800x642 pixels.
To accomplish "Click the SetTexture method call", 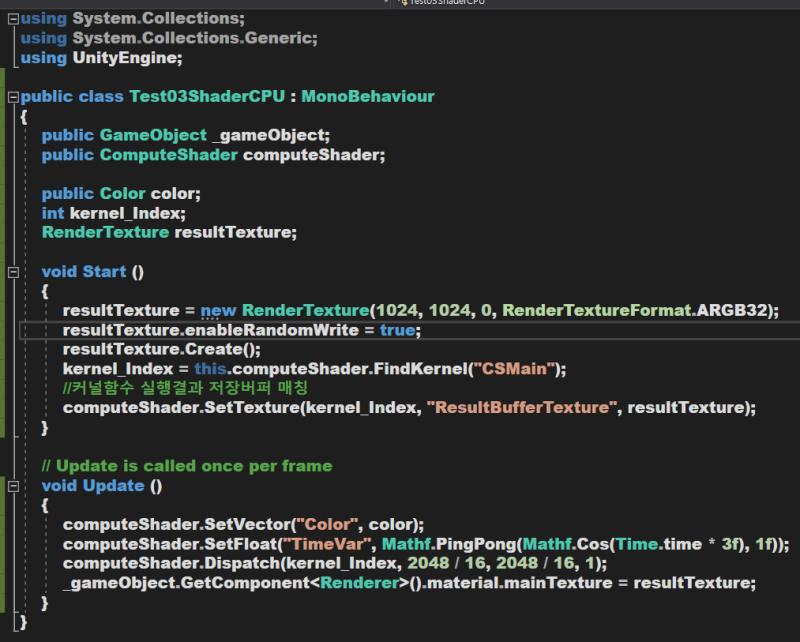I will pyautogui.click(x=252, y=407).
